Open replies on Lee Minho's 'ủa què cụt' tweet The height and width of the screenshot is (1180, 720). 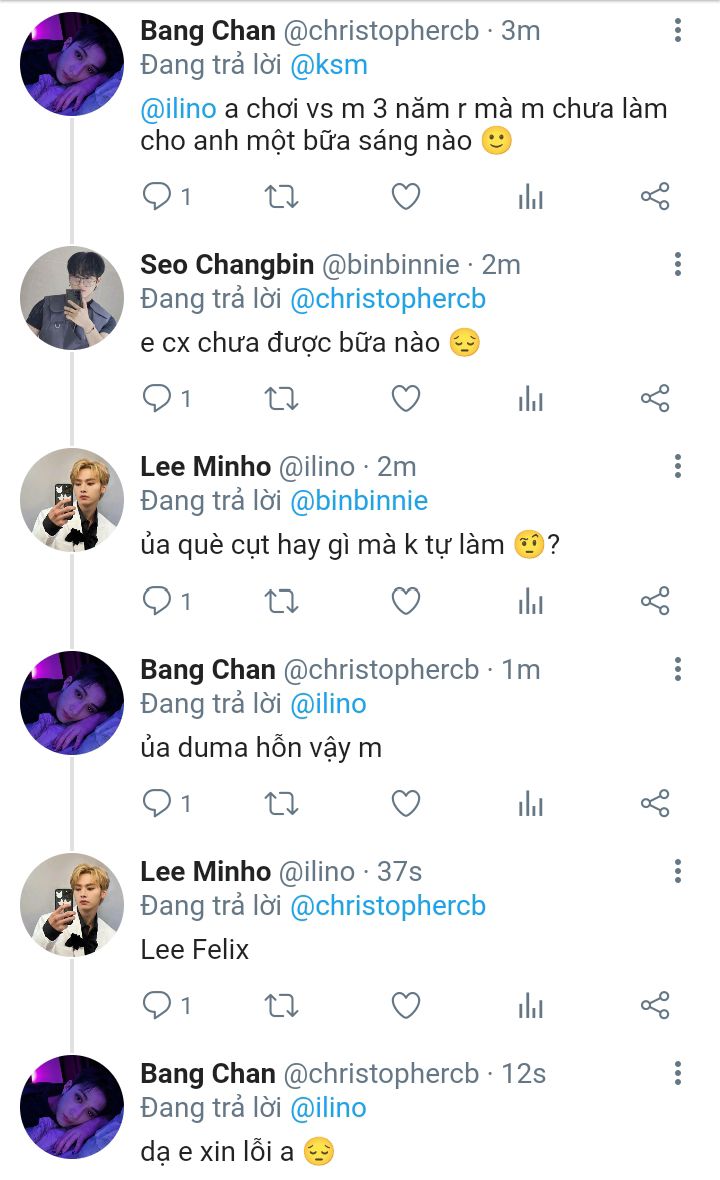coord(166,601)
